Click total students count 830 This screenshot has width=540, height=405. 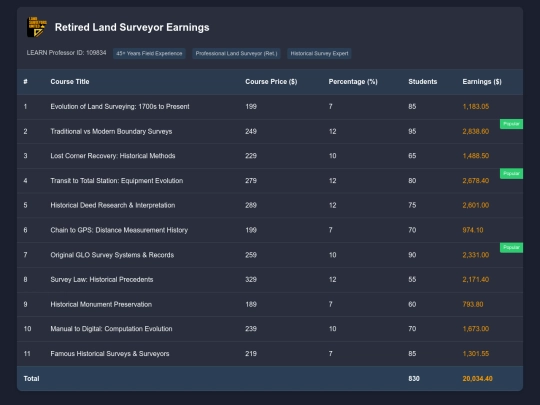[414, 378]
